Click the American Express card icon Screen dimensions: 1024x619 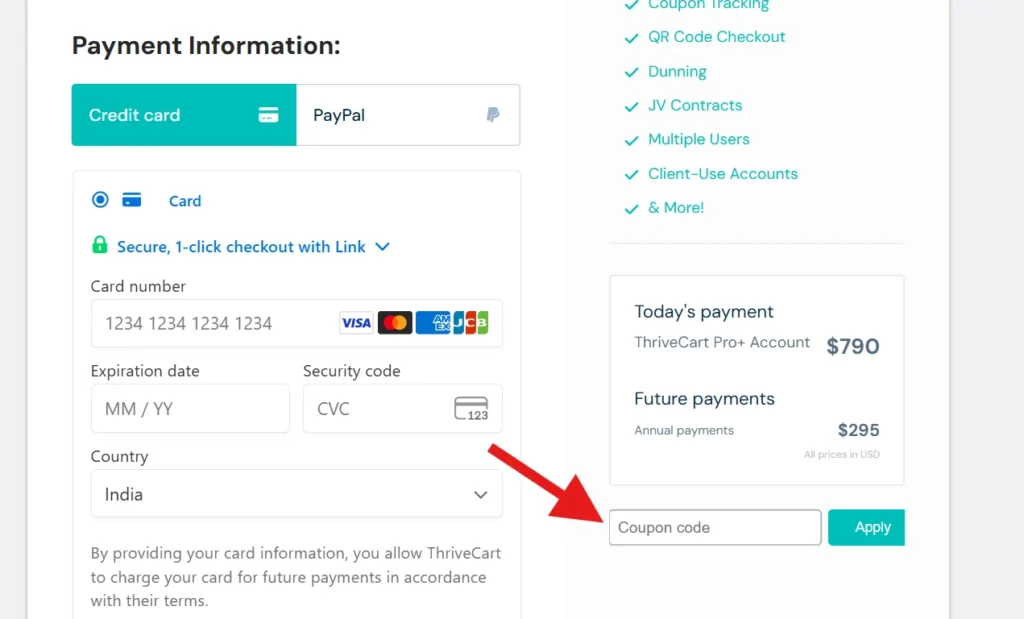[433, 322]
